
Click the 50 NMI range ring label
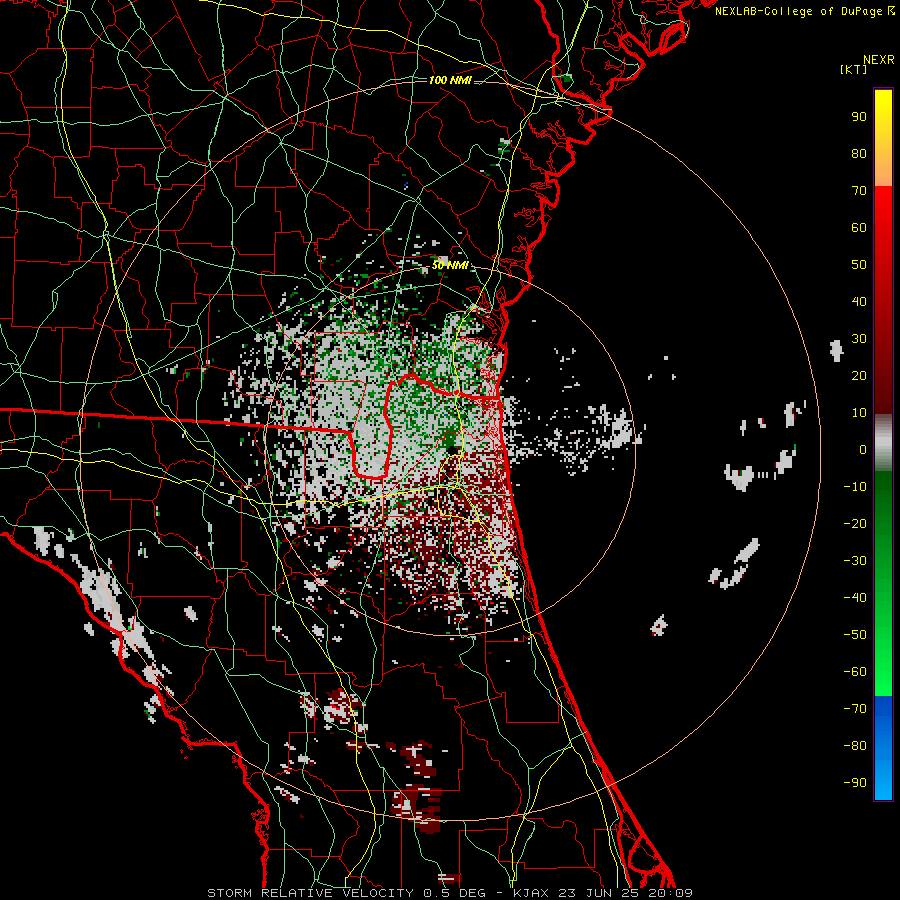tap(450, 265)
